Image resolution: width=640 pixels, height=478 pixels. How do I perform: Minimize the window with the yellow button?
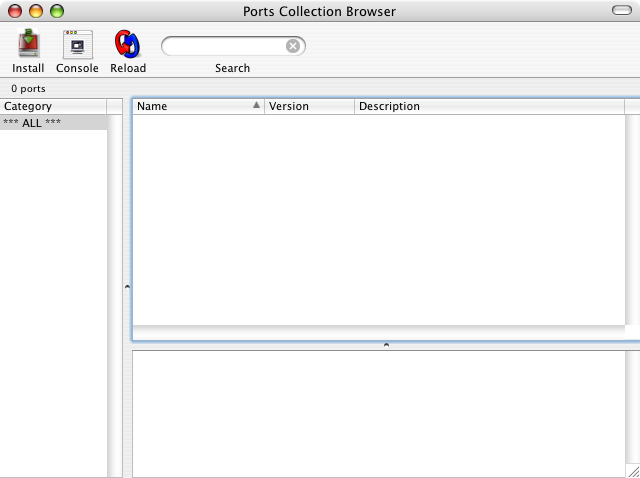36,11
